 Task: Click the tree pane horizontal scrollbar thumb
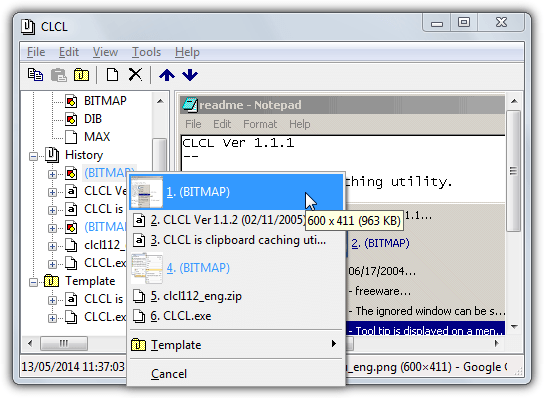[x=64, y=344]
